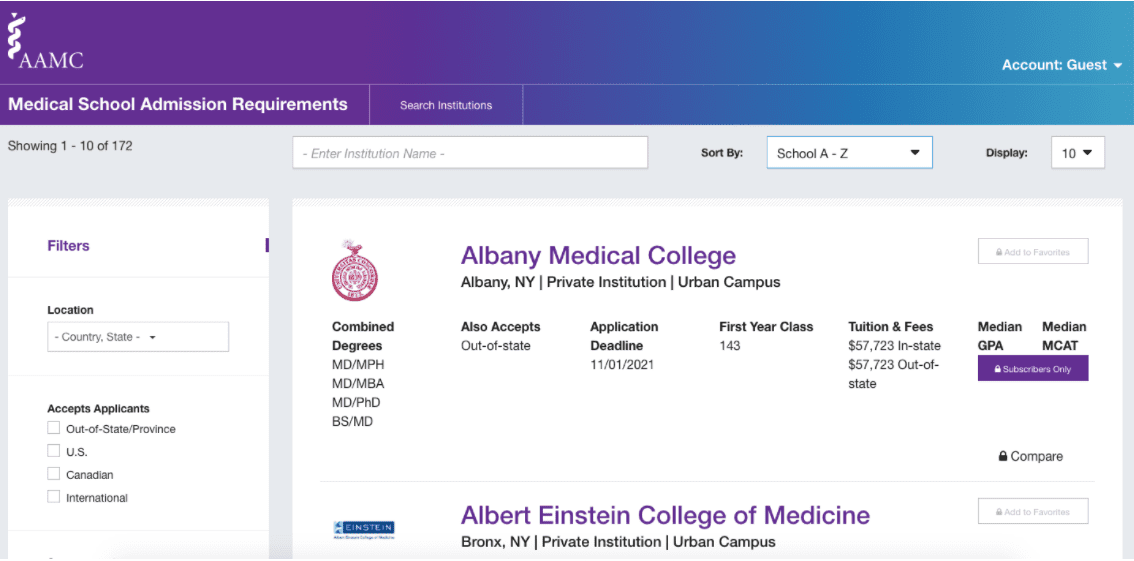Add Albany Medical College to Favorites
1134x561 pixels.
click(x=1033, y=252)
